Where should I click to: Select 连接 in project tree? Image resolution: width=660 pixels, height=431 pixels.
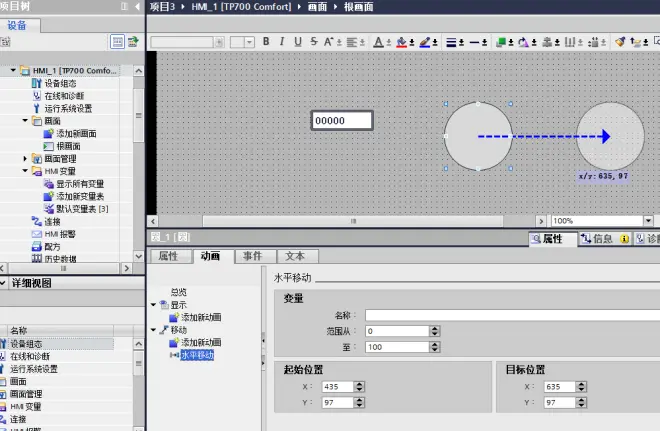[52, 221]
